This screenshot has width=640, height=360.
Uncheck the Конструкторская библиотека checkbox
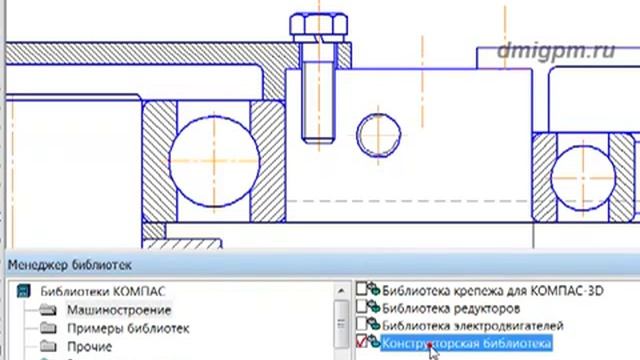tap(361, 342)
